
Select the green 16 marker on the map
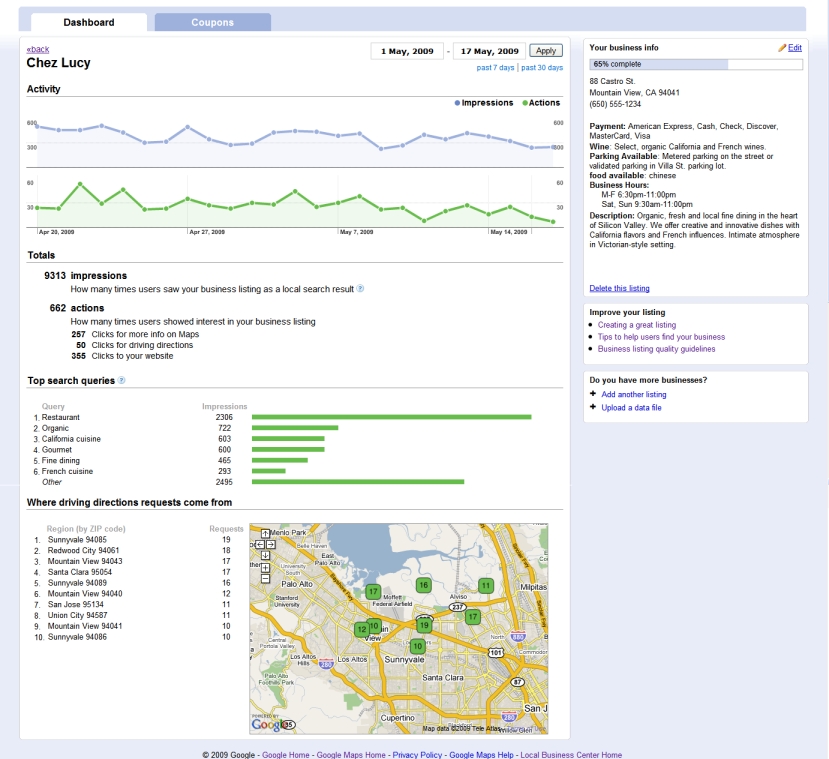tap(423, 585)
